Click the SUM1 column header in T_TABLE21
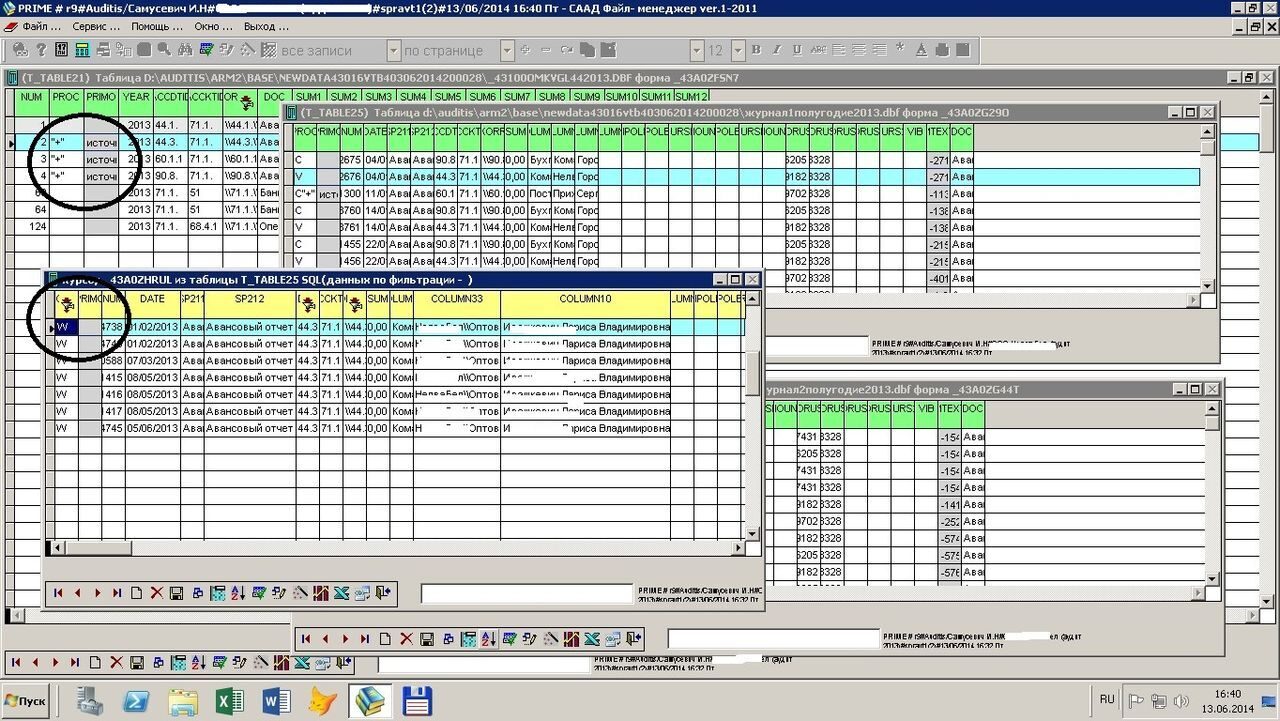This screenshot has width=1280, height=721. (310, 97)
